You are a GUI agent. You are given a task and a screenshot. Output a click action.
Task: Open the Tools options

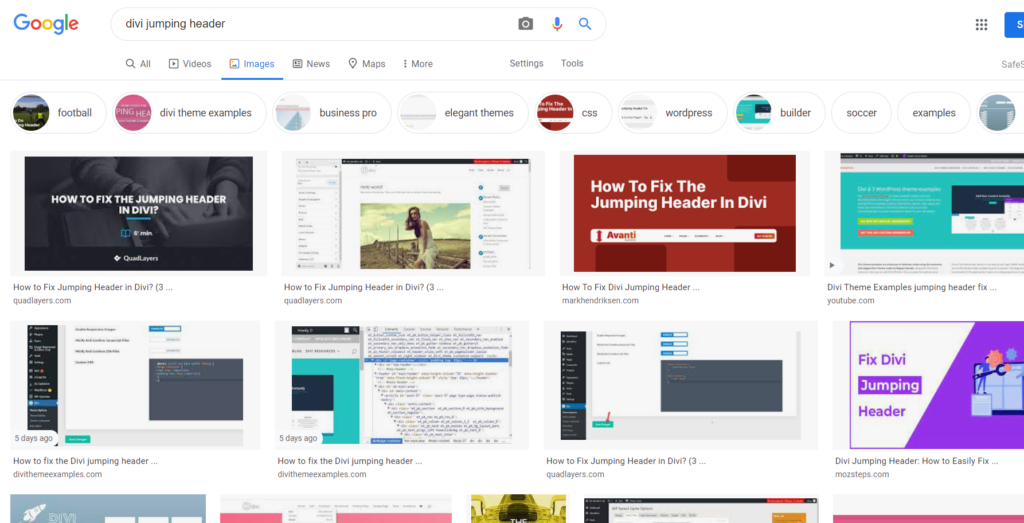point(572,63)
